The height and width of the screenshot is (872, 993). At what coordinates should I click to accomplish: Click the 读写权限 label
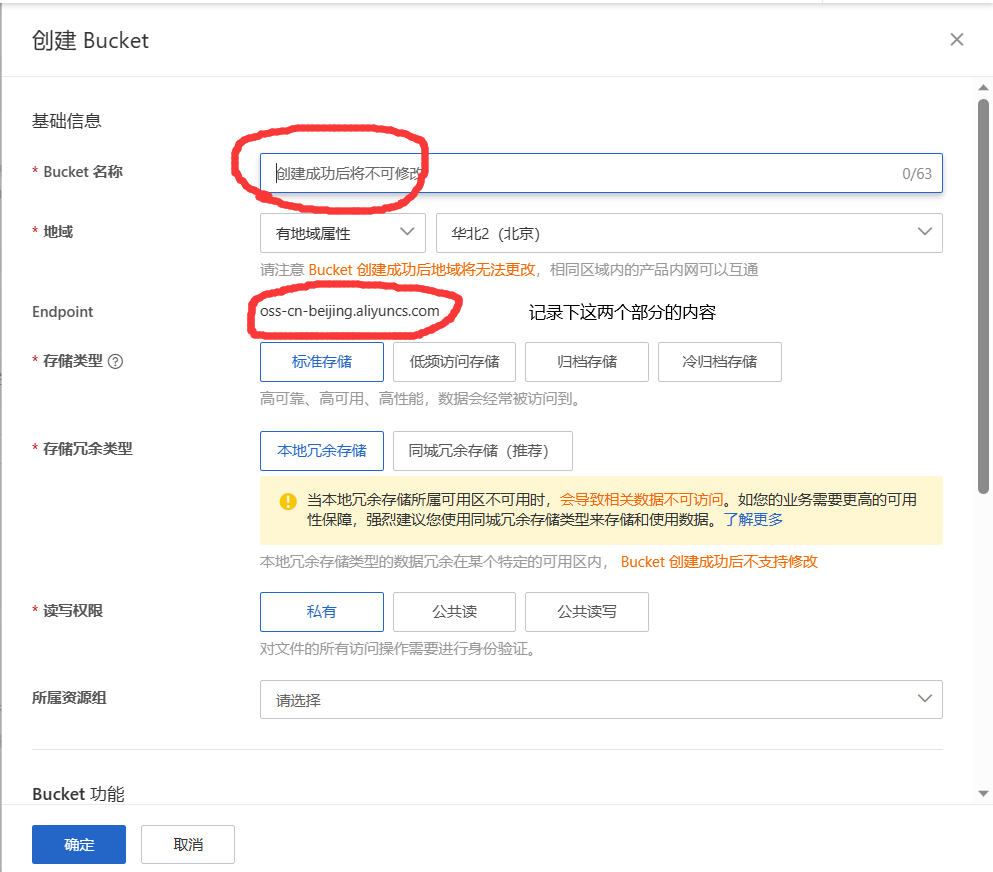point(73,610)
